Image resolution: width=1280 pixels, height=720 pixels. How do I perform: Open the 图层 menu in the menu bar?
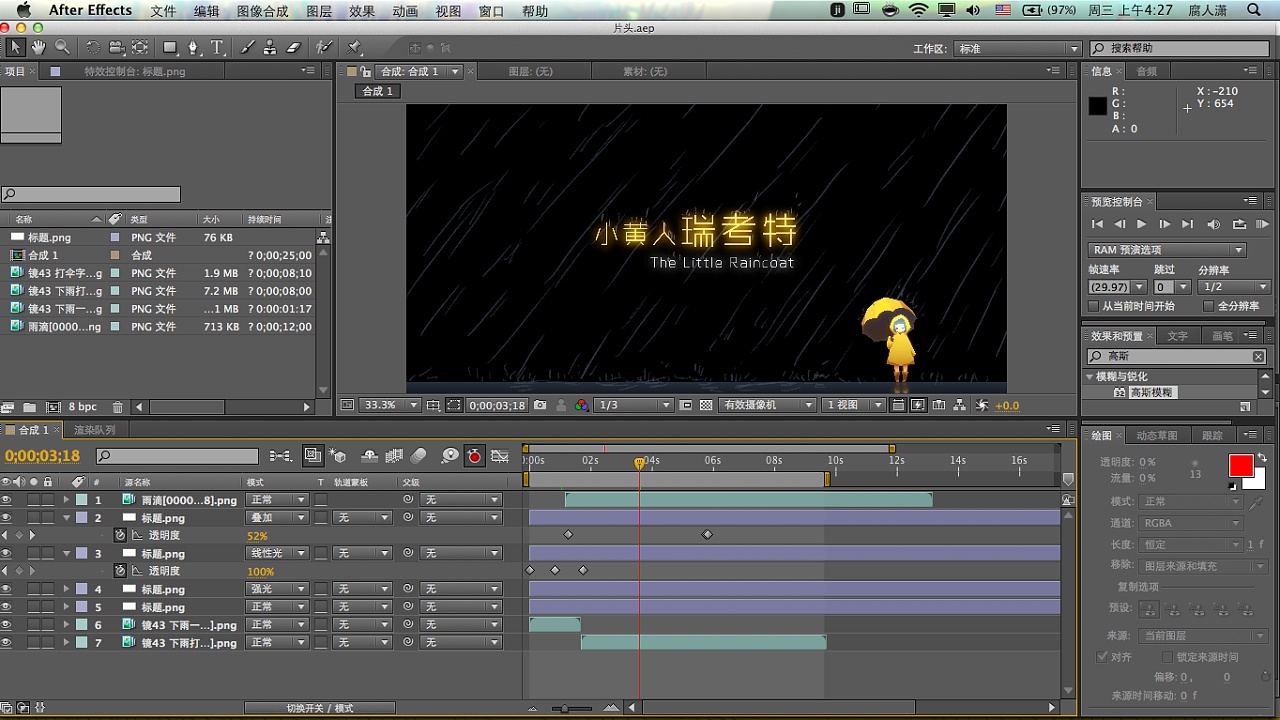319,11
